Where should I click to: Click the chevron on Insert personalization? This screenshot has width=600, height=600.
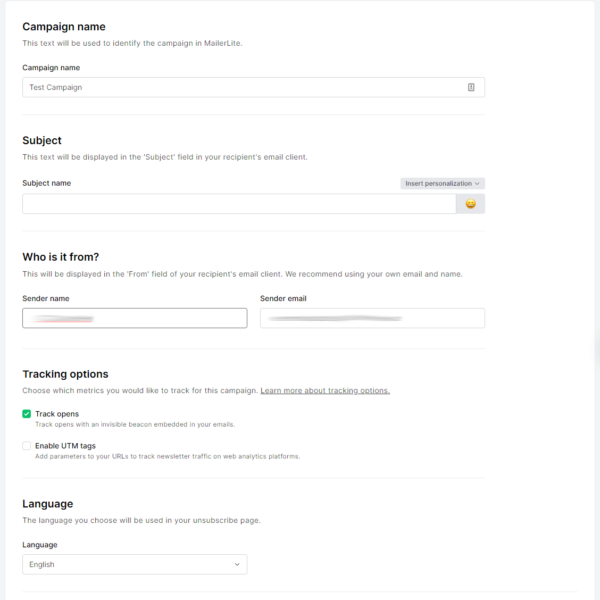point(478,184)
